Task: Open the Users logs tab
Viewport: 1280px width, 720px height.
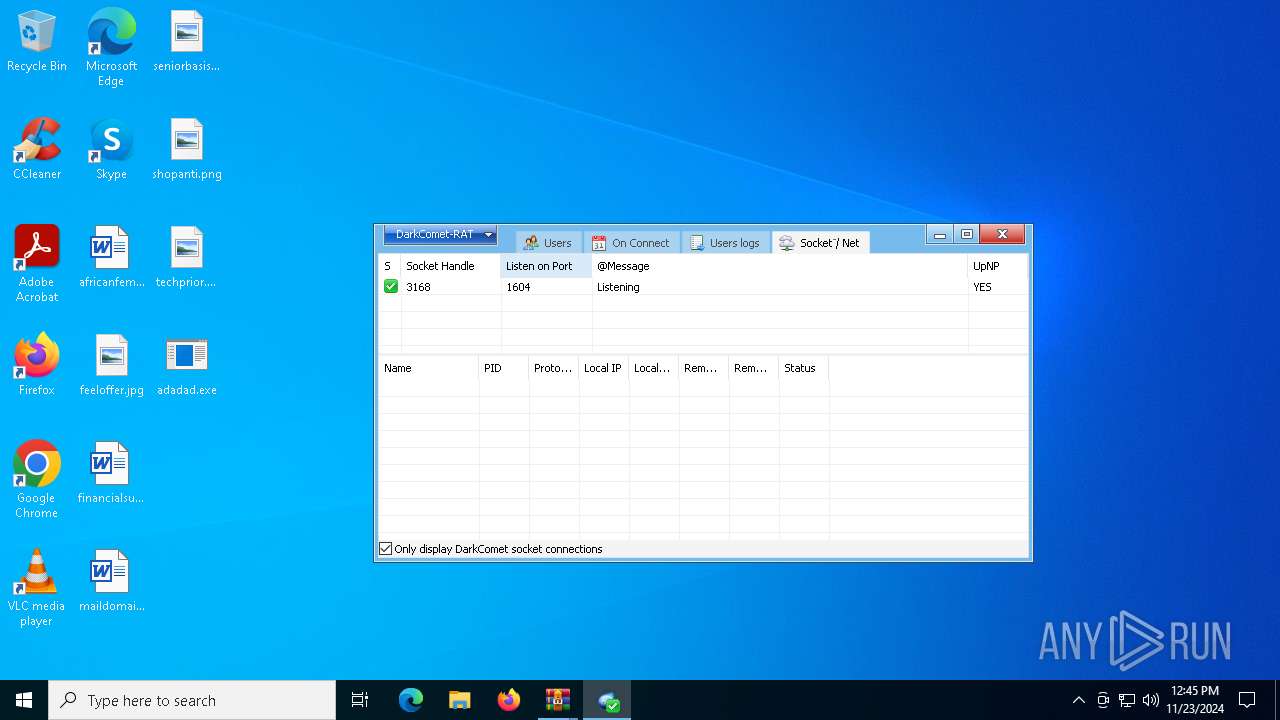Action: point(725,243)
